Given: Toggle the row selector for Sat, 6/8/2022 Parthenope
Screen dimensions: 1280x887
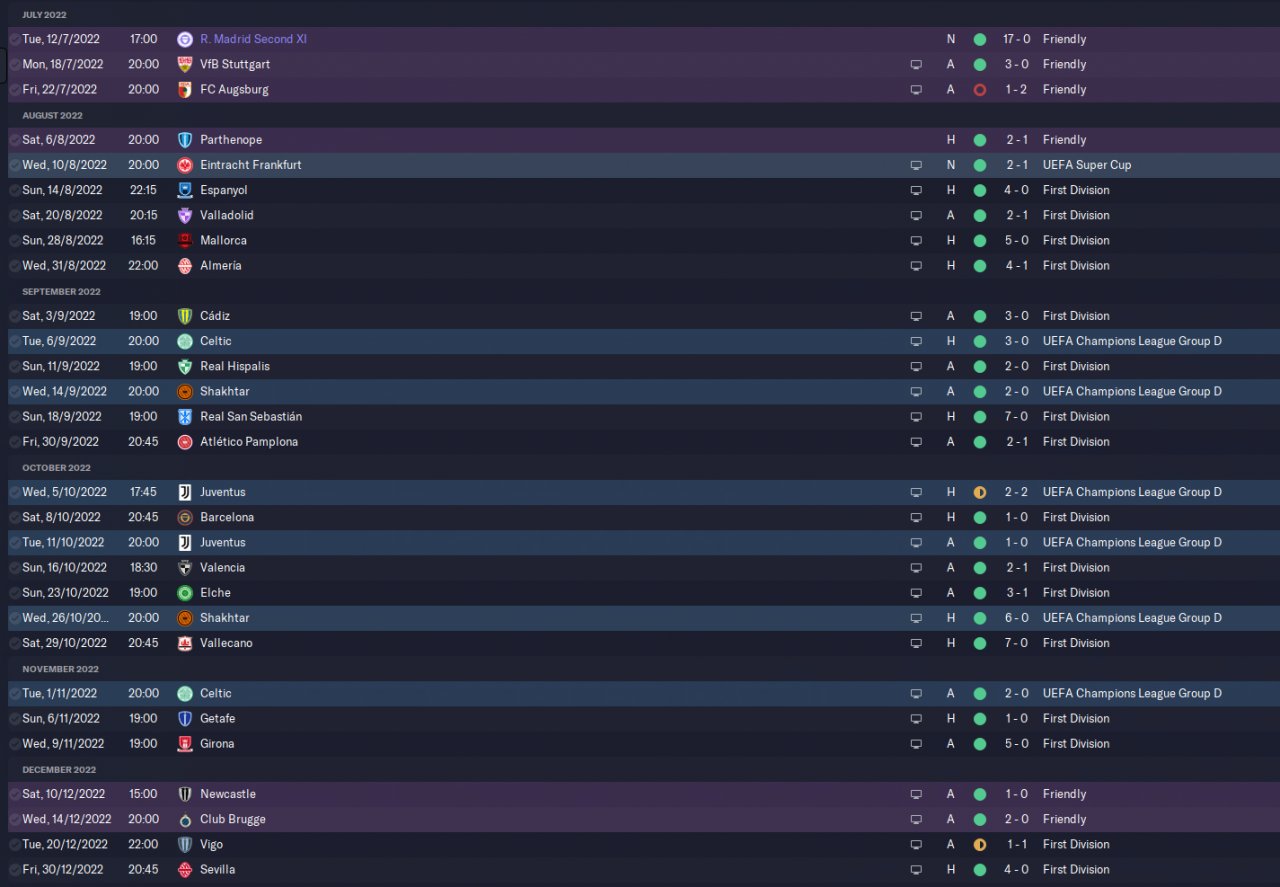Looking at the screenshot, I should [14, 140].
